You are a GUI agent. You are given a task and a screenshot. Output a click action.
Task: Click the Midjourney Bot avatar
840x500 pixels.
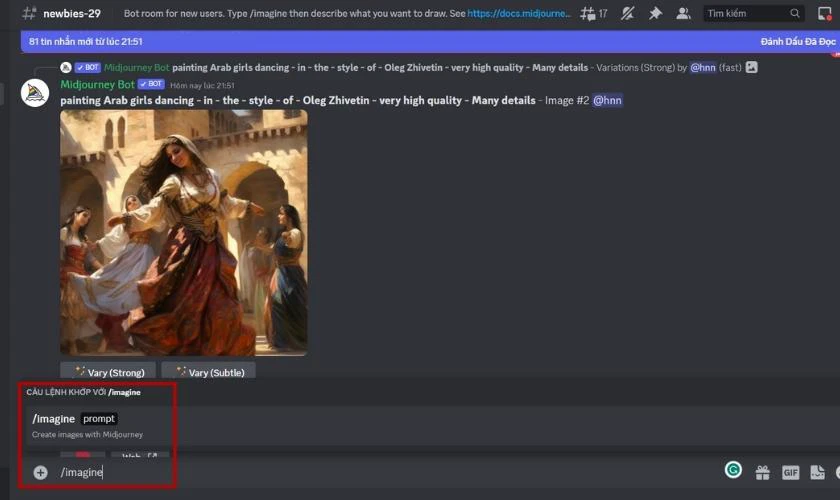coord(35,93)
